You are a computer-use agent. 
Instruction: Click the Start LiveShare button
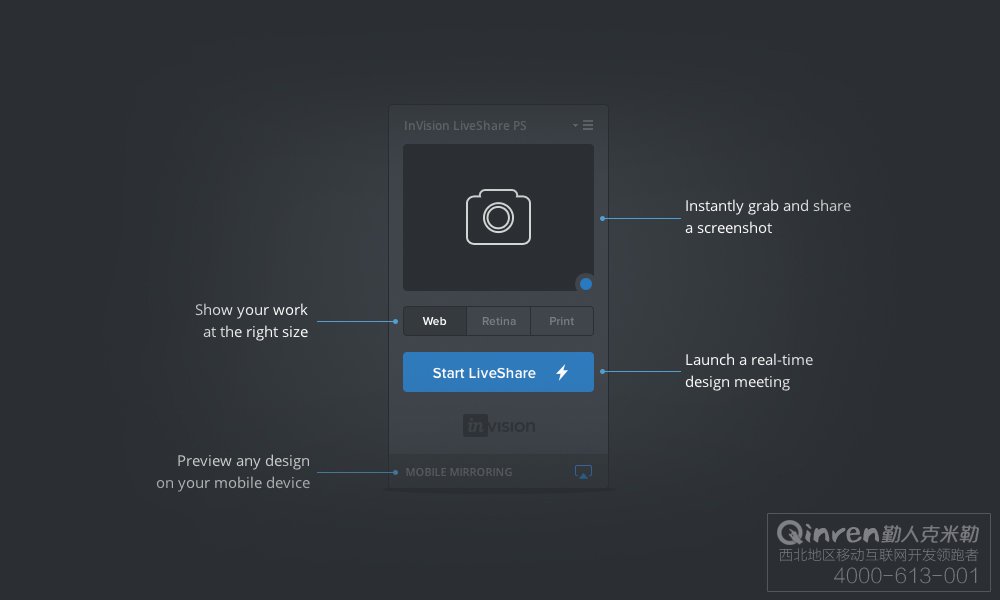tap(498, 372)
